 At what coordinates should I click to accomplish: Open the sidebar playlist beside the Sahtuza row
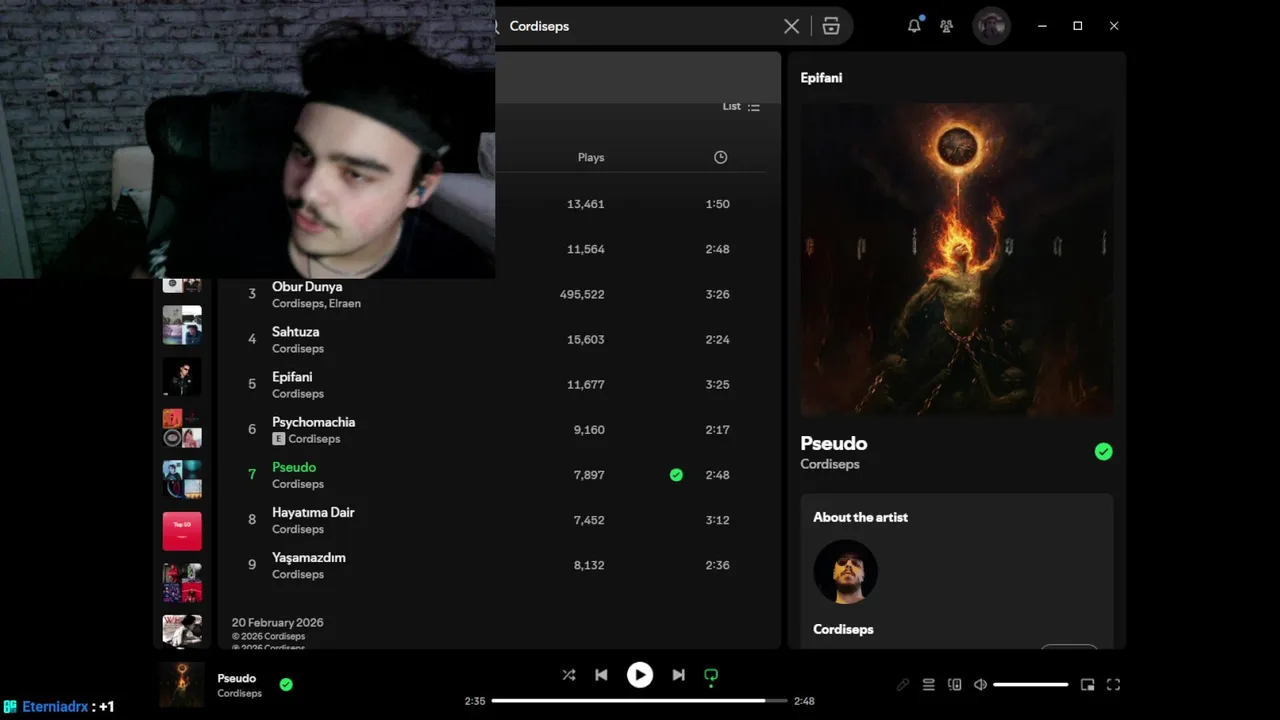tap(182, 325)
